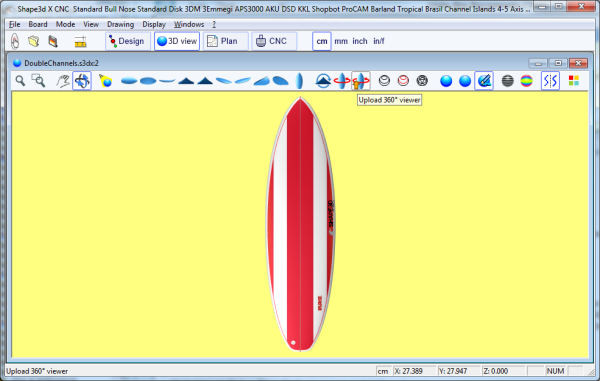This screenshot has height=381, width=600.
Task: Open the Windows menu
Action: pyautogui.click(x=189, y=24)
